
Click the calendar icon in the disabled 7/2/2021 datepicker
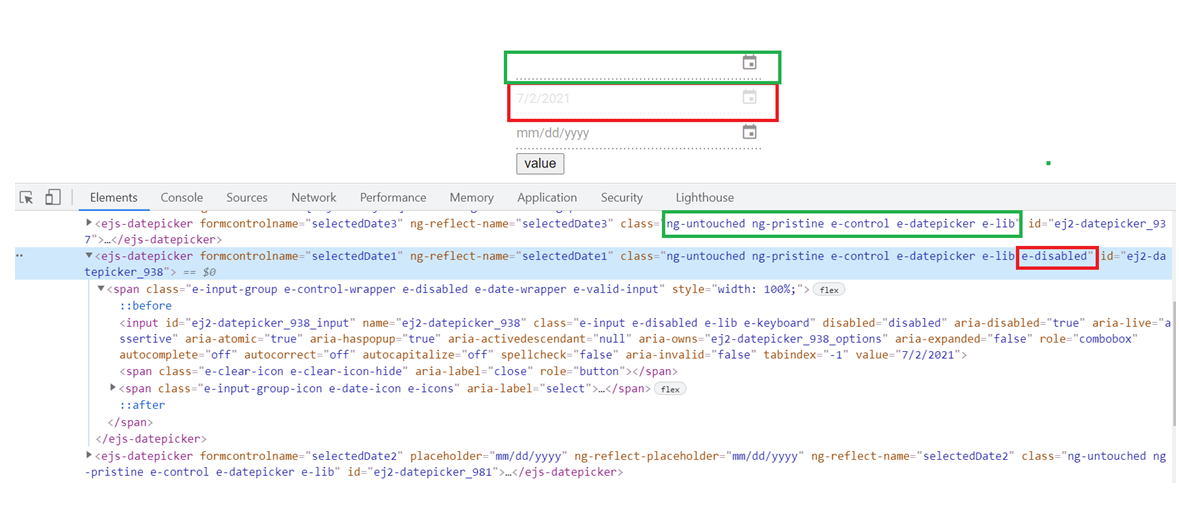coord(749,98)
